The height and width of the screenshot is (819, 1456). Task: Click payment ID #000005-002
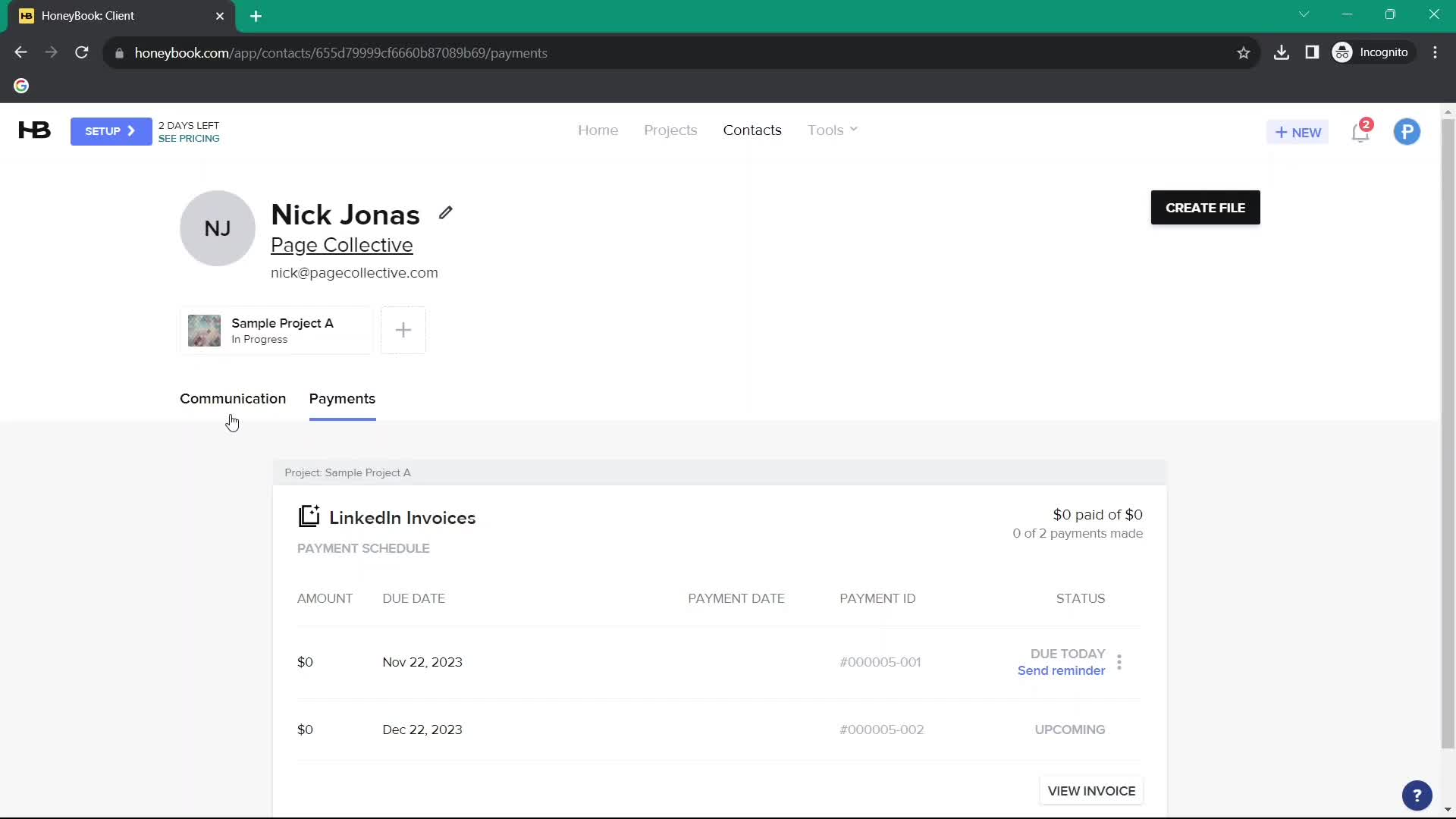881,730
